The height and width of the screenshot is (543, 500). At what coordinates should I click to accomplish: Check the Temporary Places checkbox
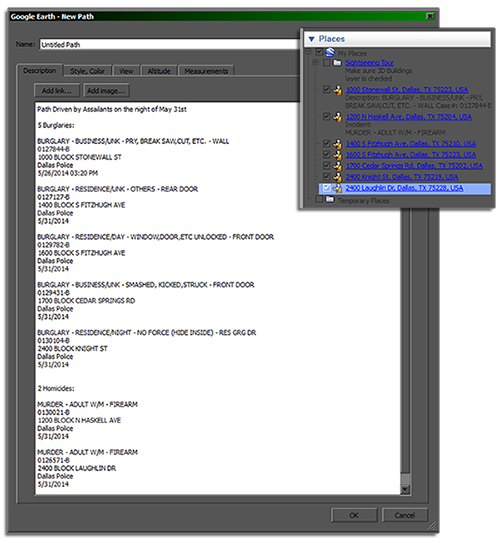tap(319, 199)
